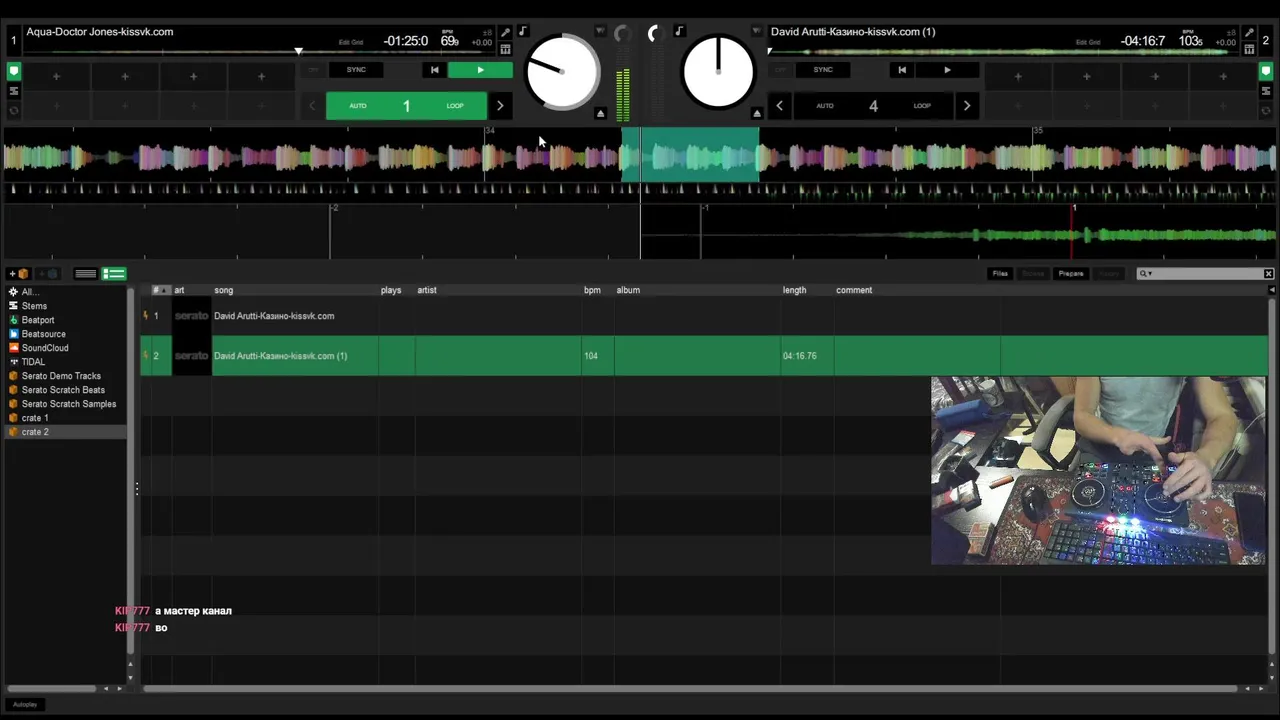Open saved loops view on deck 2
1280x720 pixels.
[x=1265, y=91]
